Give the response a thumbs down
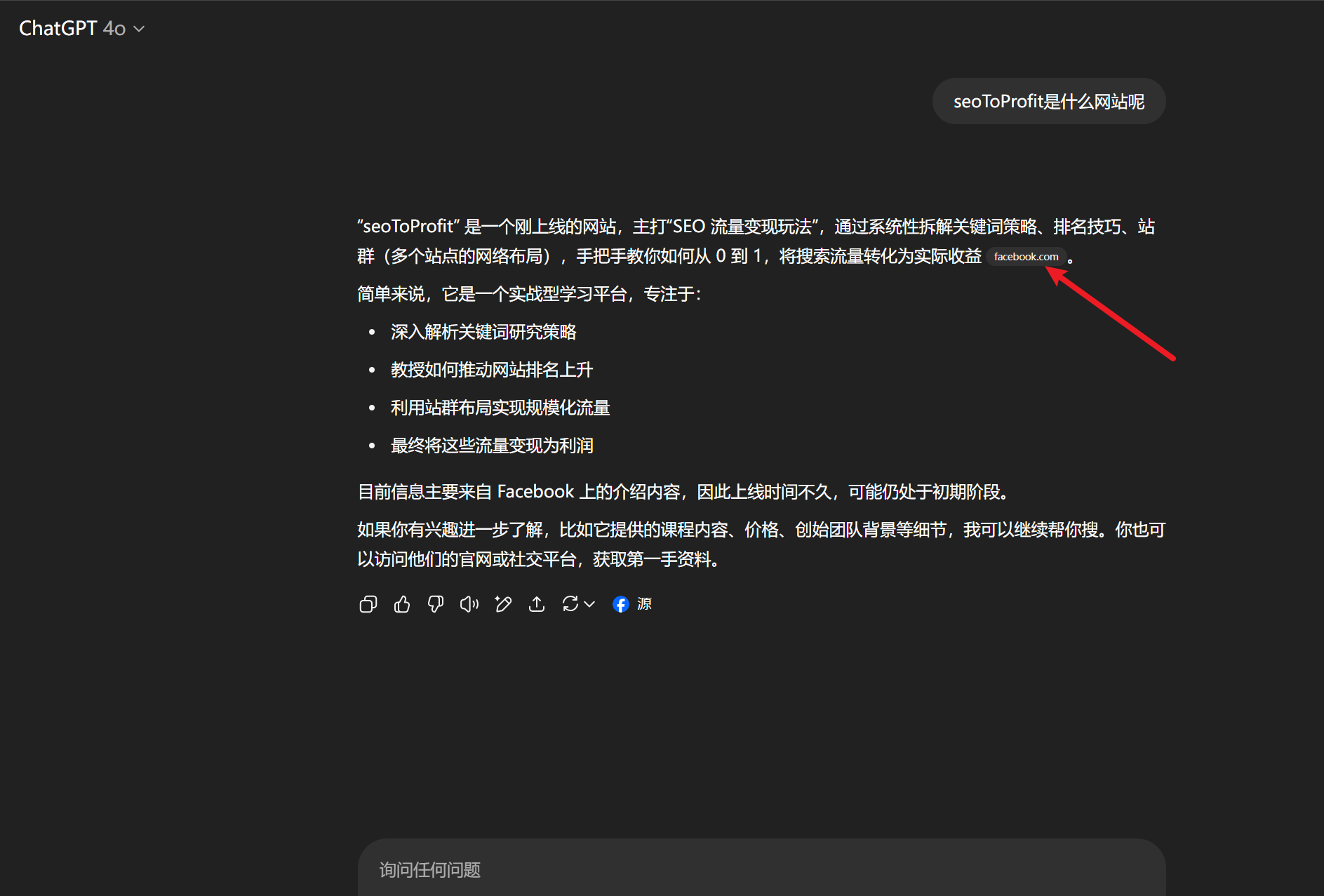The width and height of the screenshot is (1324, 896). pos(436,604)
